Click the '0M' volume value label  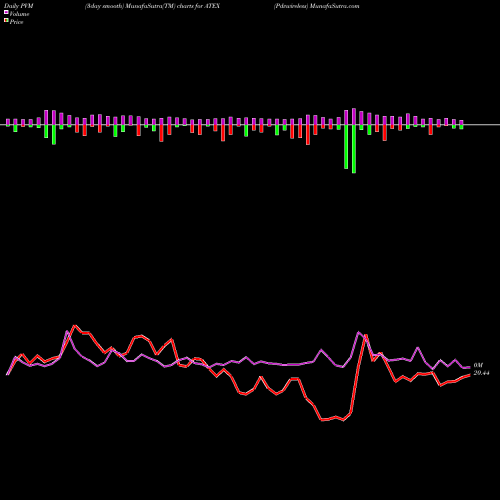click(x=478, y=366)
